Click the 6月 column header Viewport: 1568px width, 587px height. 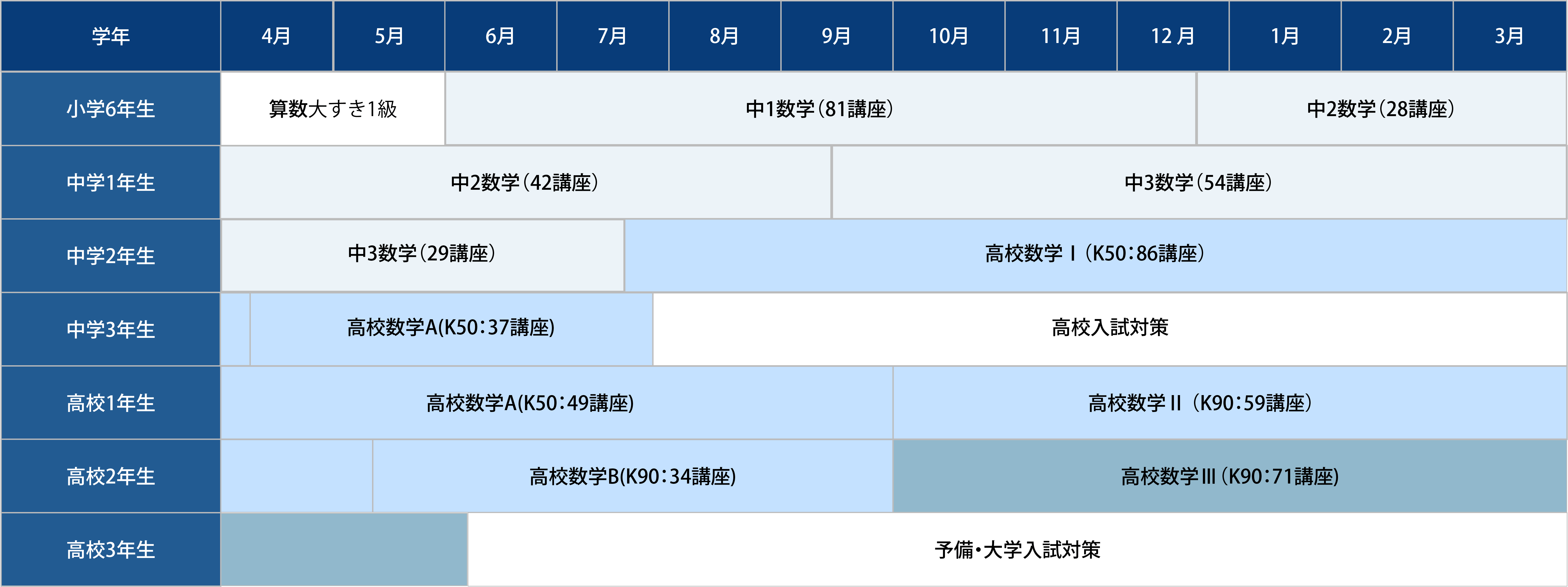click(x=501, y=36)
